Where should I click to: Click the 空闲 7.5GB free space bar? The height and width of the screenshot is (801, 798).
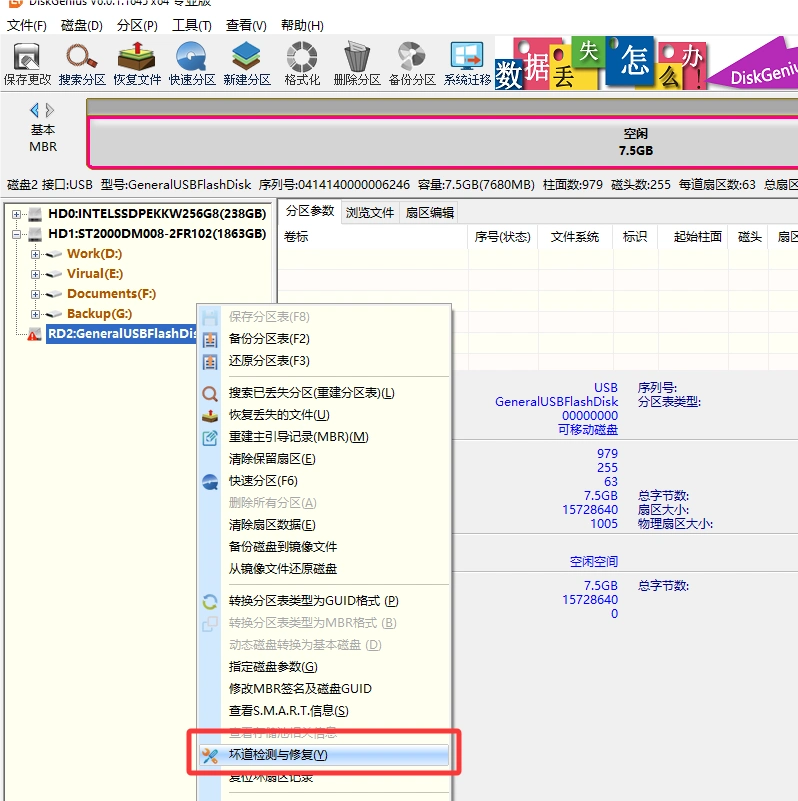click(443, 143)
